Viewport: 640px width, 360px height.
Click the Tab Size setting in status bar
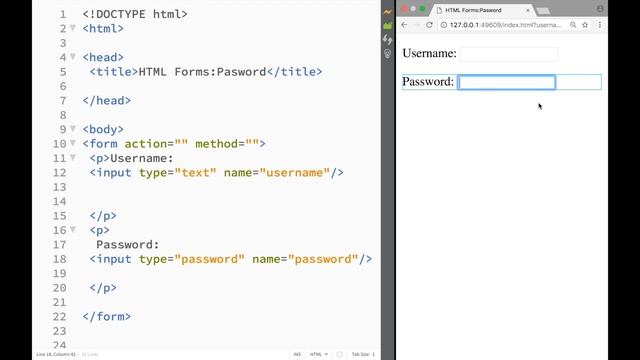pyautogui.click(x=363, y=354)
